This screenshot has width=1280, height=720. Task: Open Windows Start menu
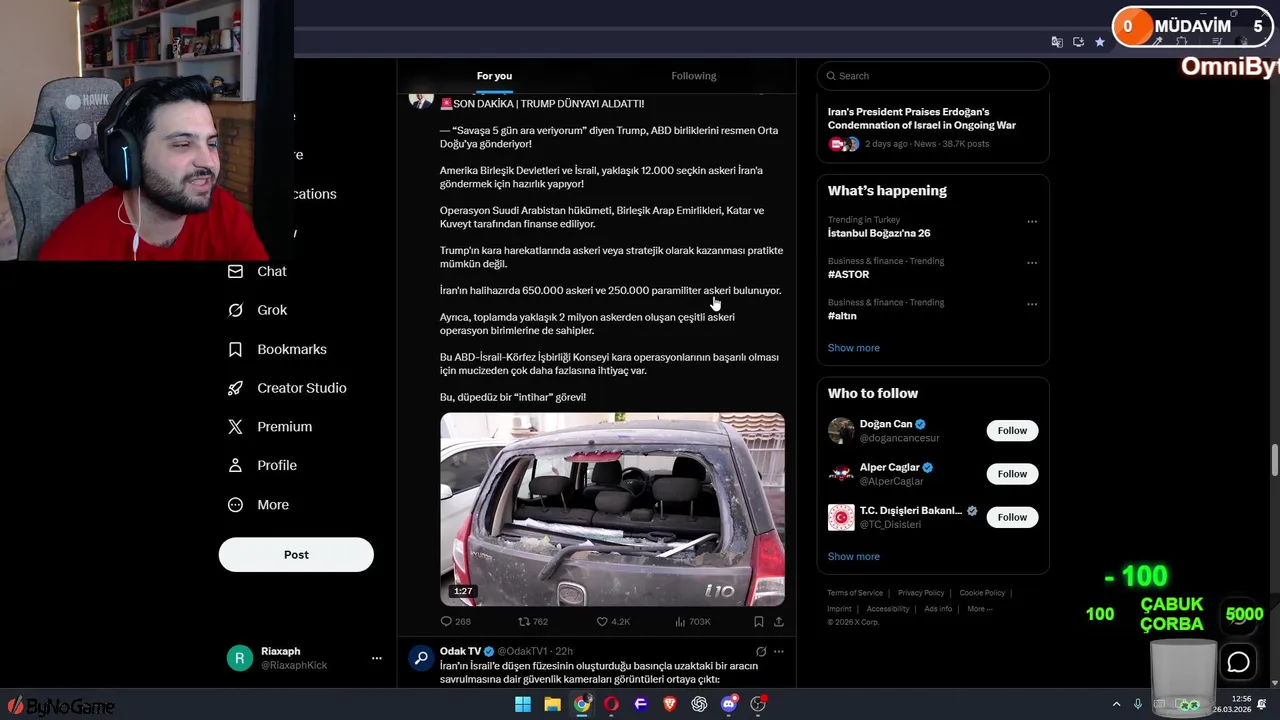pyautogui.click(x=522, y=704)
